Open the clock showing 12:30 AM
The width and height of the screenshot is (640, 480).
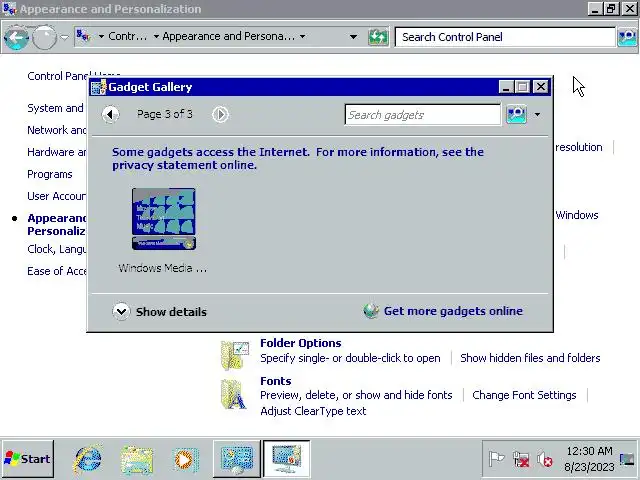click(x=589, y=459)
